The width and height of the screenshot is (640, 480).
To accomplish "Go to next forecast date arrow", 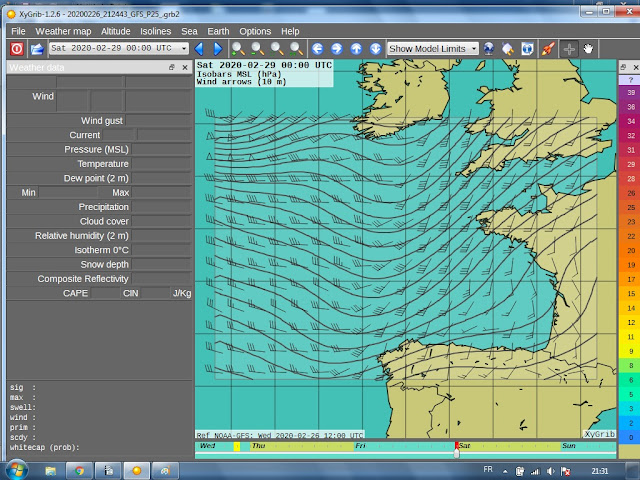I will [217, 48].
